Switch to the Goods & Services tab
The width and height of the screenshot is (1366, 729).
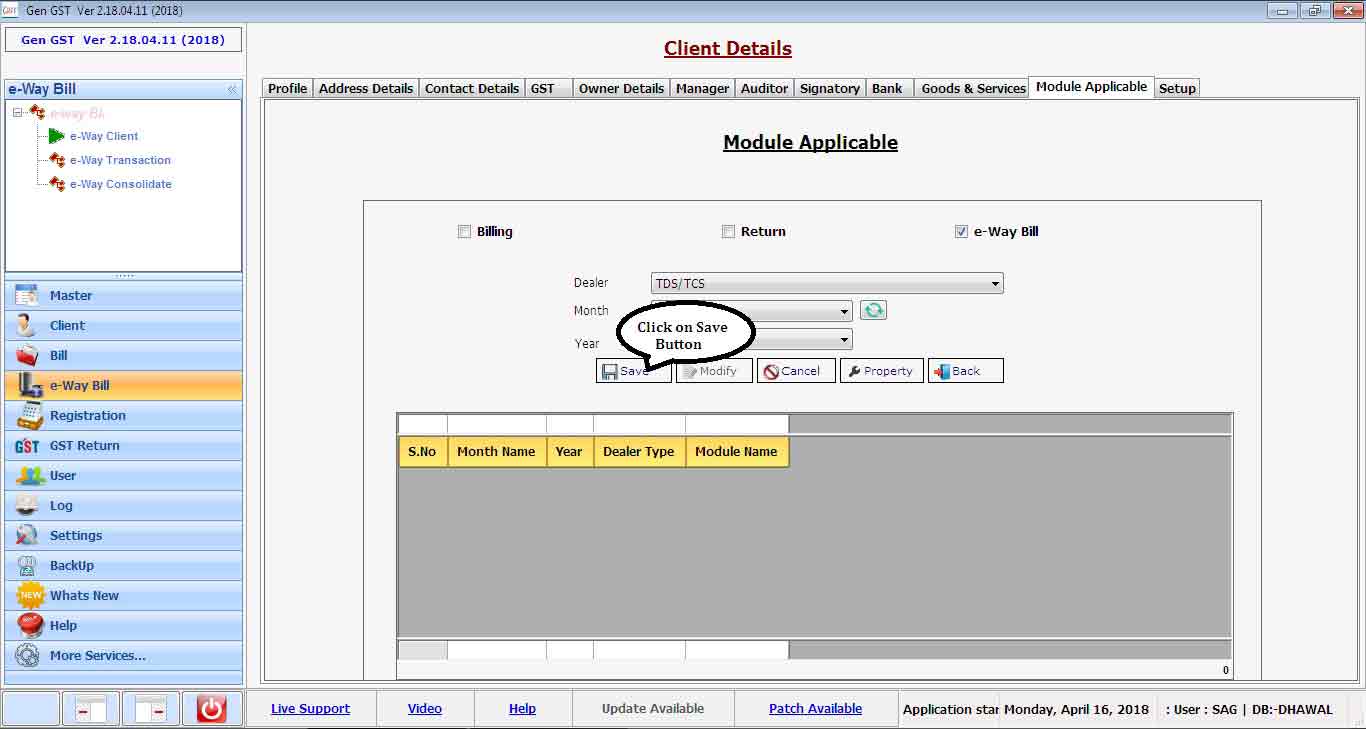point(973,88)
